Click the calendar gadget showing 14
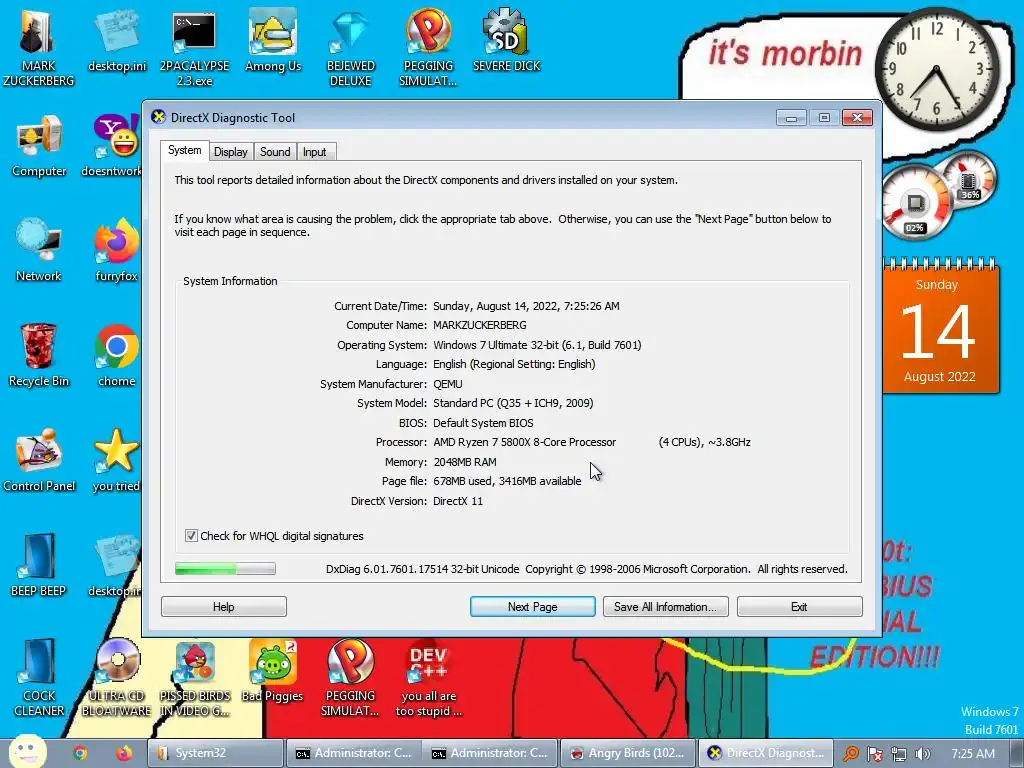This screenshot has height=768, width=1024. tap(940, 327)
